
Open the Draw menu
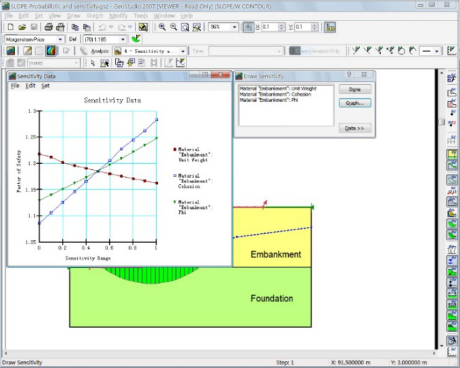[73, 16]
